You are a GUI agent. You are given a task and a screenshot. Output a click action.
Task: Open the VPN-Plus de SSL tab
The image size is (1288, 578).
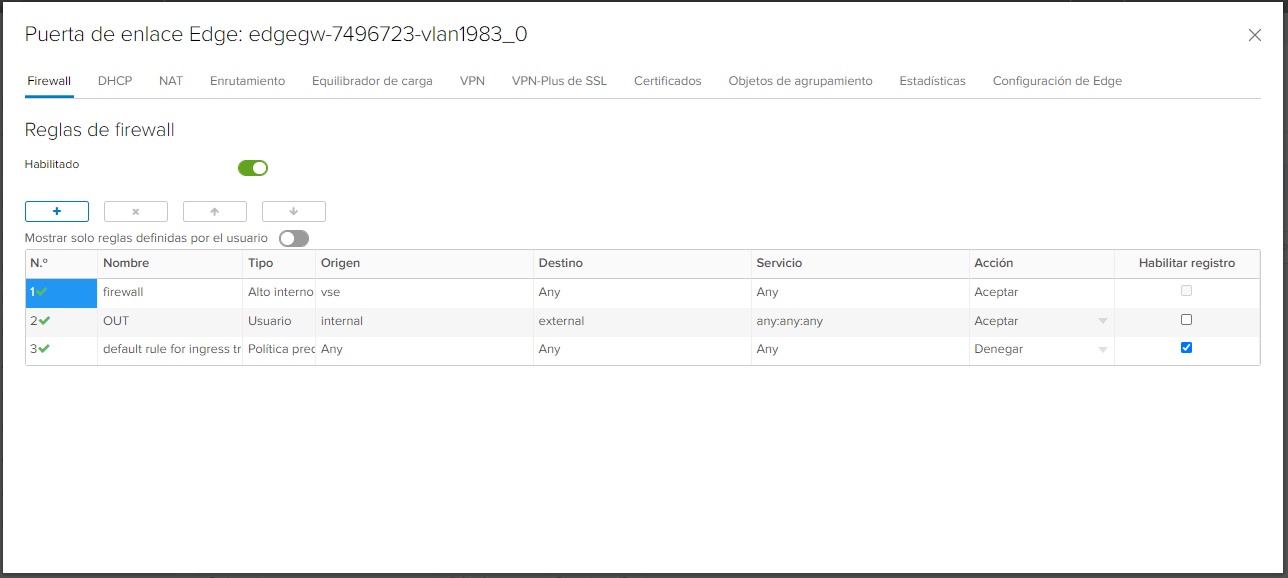click(559, 81)
